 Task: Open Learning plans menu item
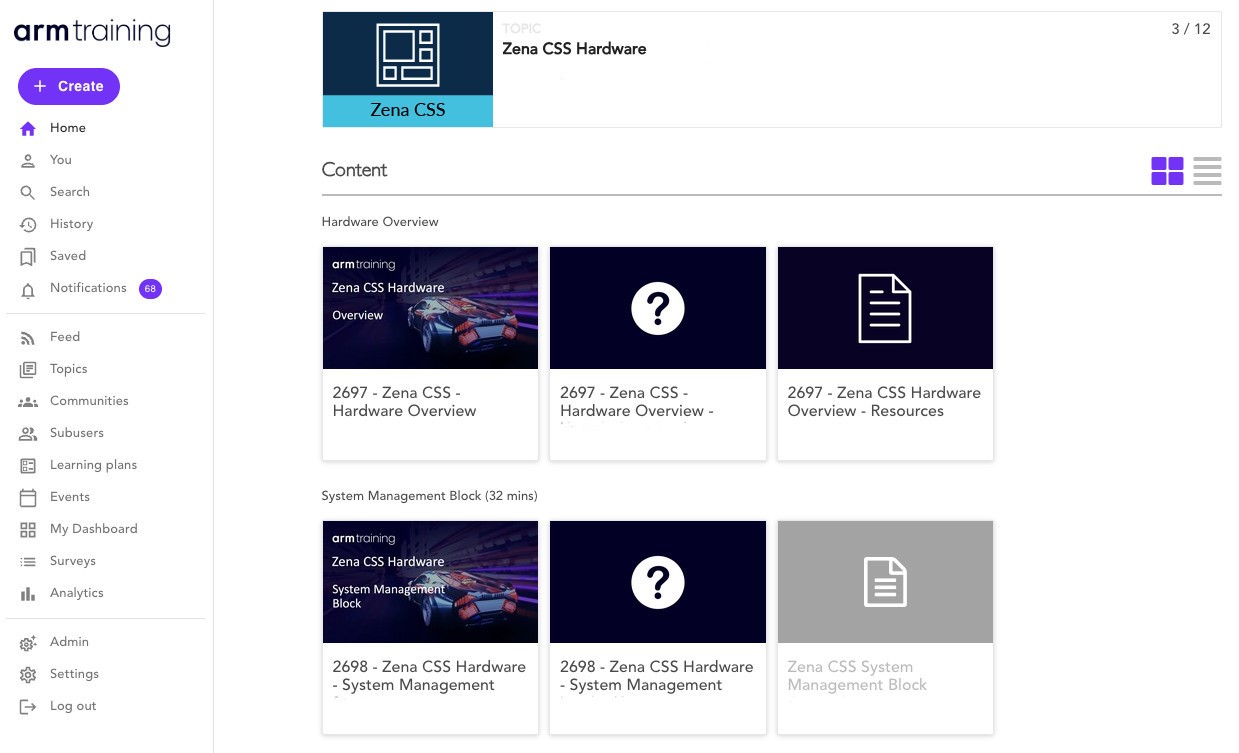click(93, 465)
